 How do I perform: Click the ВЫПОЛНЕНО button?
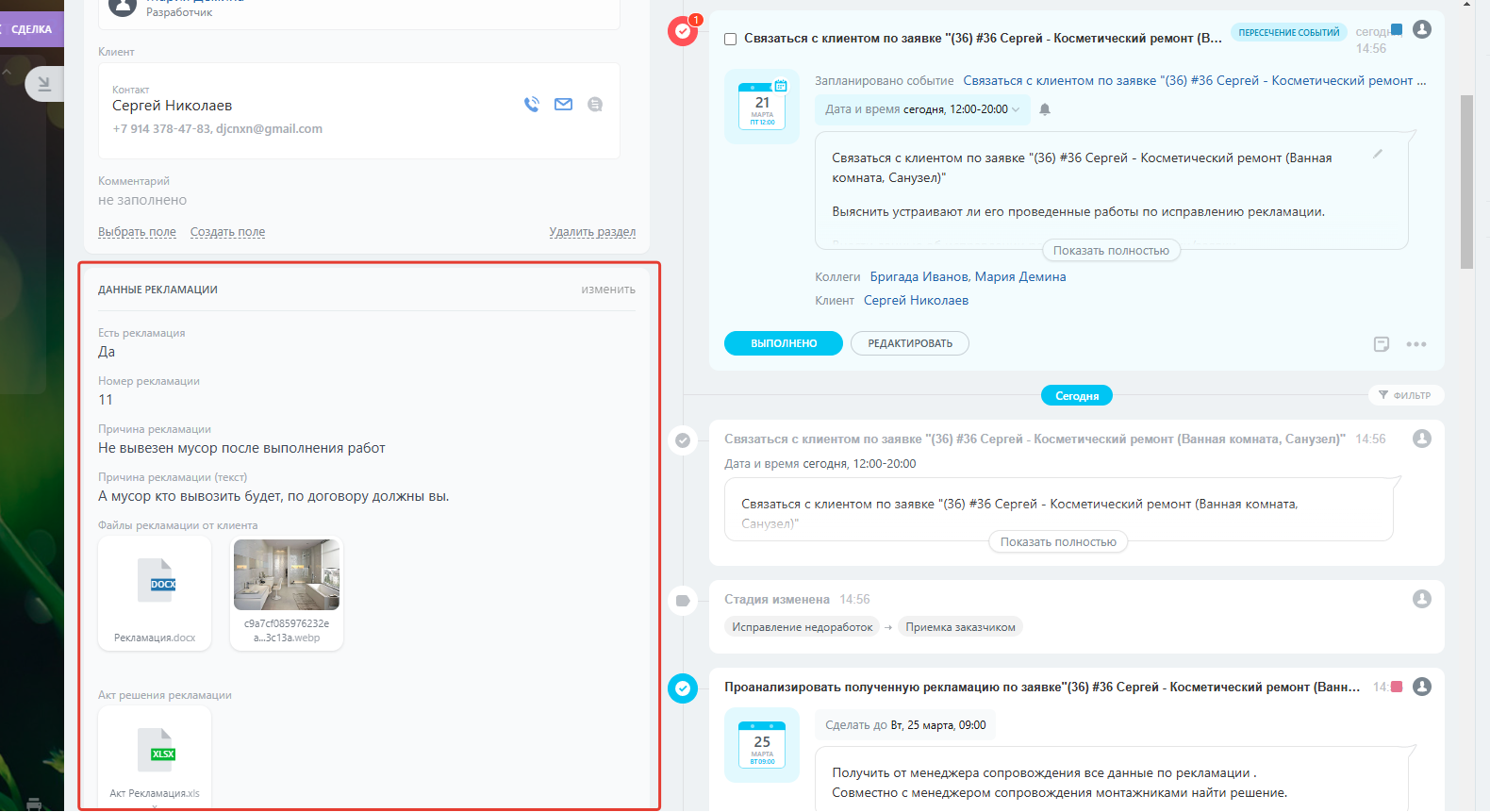pyautogui.click(x=784, y=343)
